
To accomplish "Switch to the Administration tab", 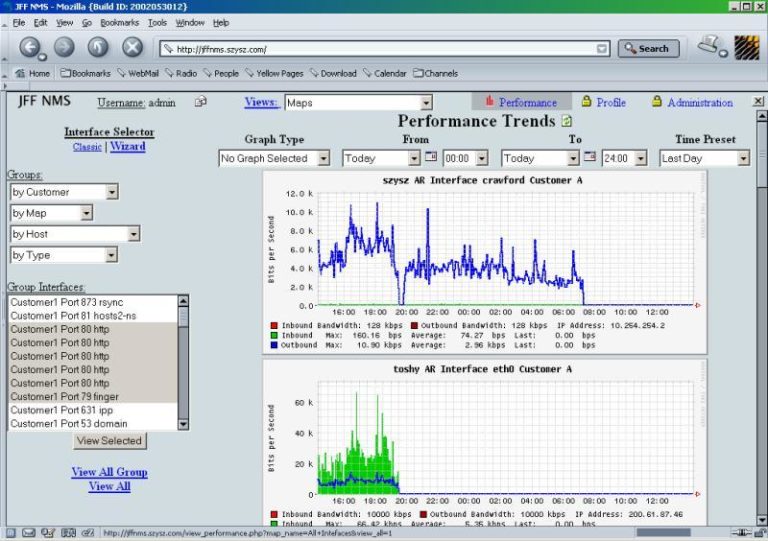I will [699, 102].
